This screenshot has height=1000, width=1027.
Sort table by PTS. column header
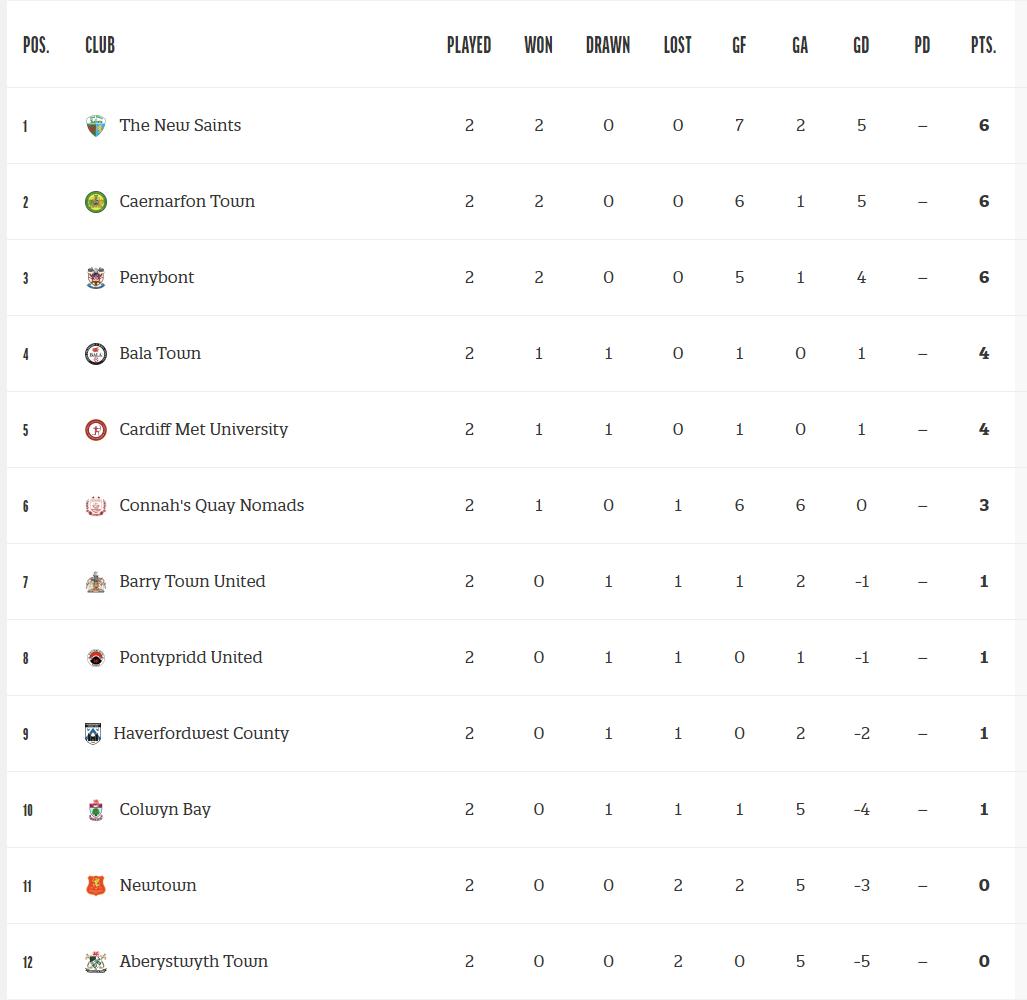pos(983,45)
